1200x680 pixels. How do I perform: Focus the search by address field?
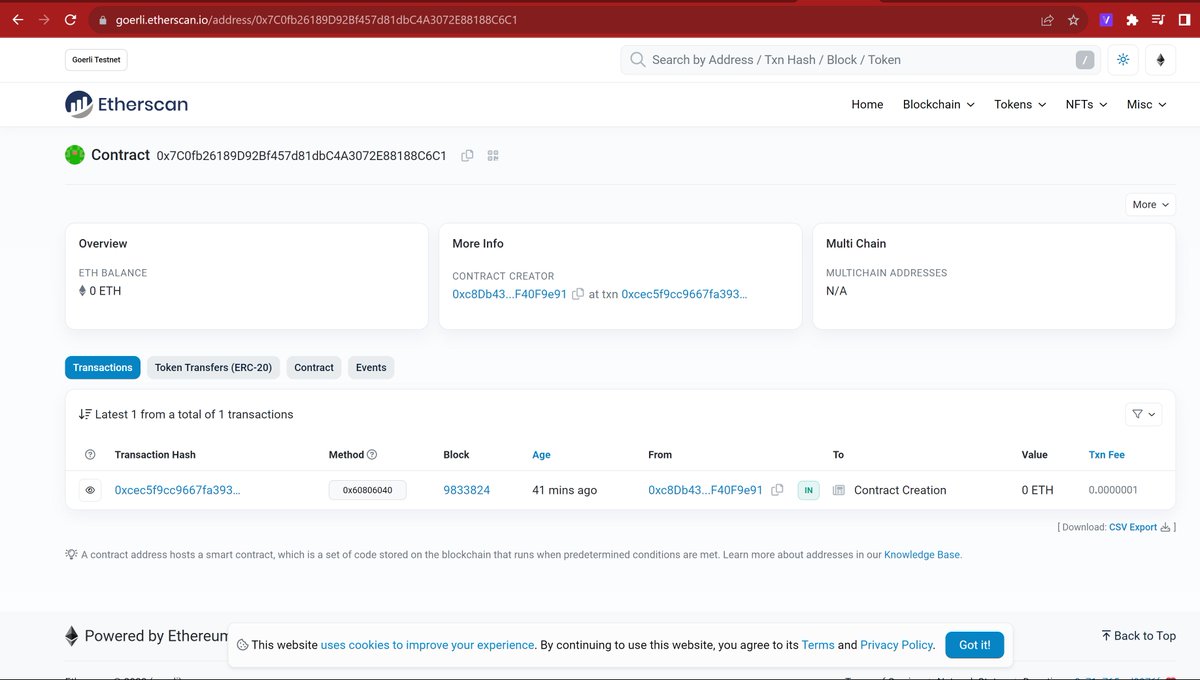pos(860,60)
